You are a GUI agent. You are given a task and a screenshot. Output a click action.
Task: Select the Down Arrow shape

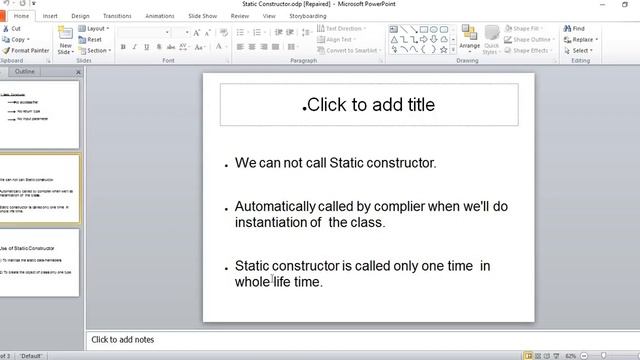point(433,40)
